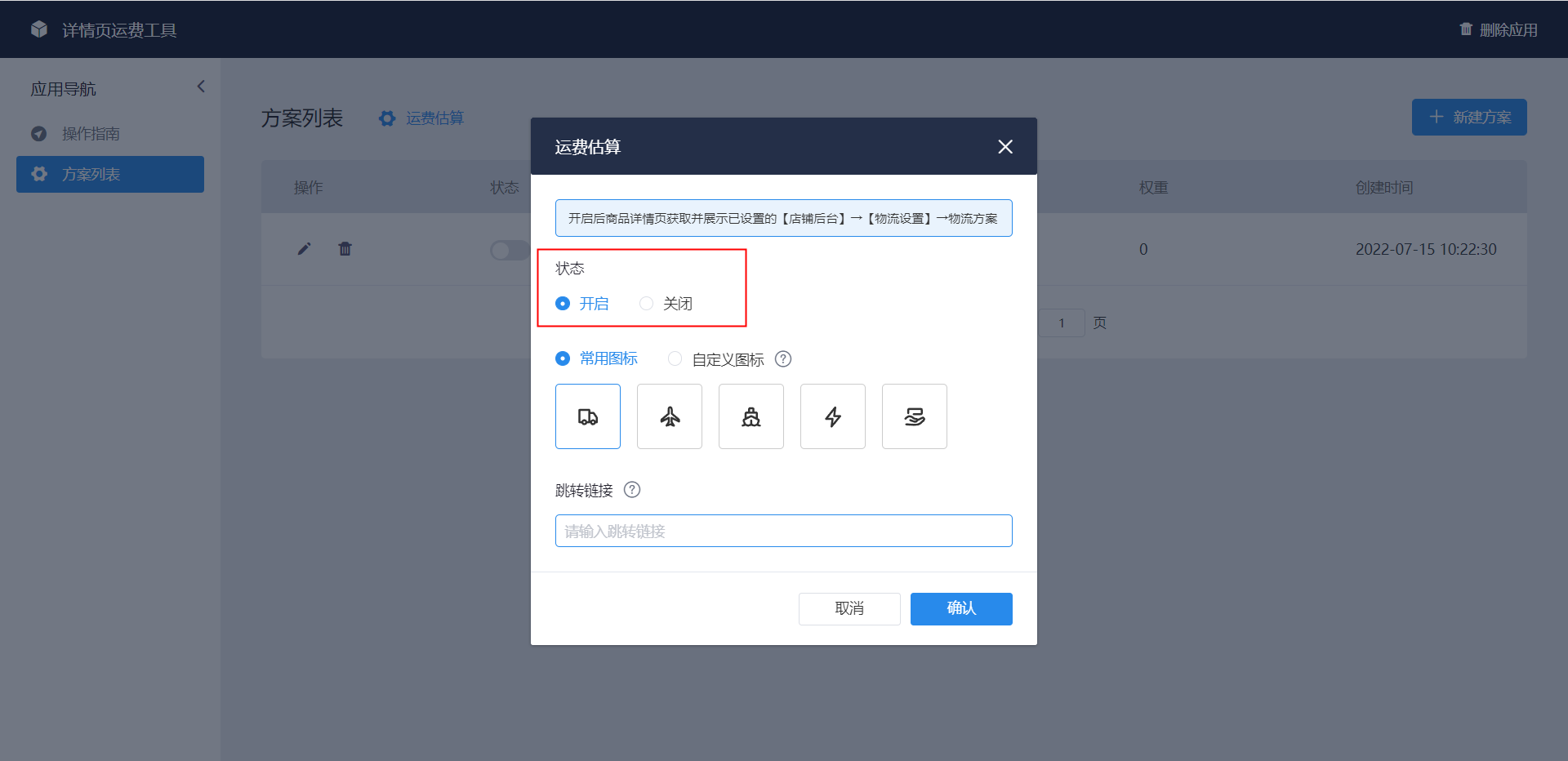The image size is (1568, 761).
Task: Click the compass icon beside 操作指南
Action: 38,133
